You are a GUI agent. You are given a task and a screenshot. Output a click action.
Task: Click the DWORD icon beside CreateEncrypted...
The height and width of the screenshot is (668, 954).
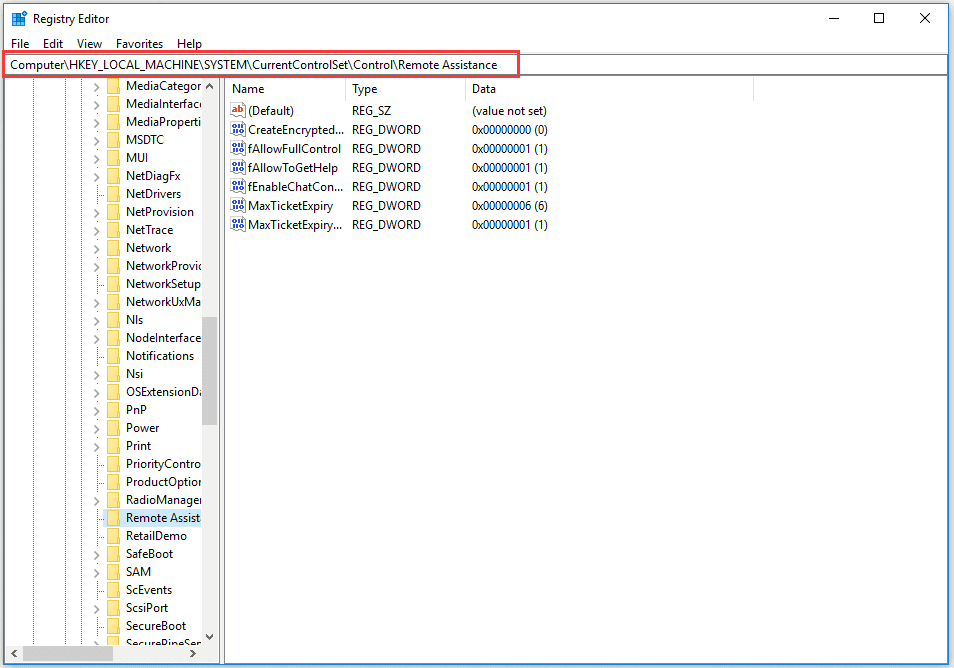(238, 129)
